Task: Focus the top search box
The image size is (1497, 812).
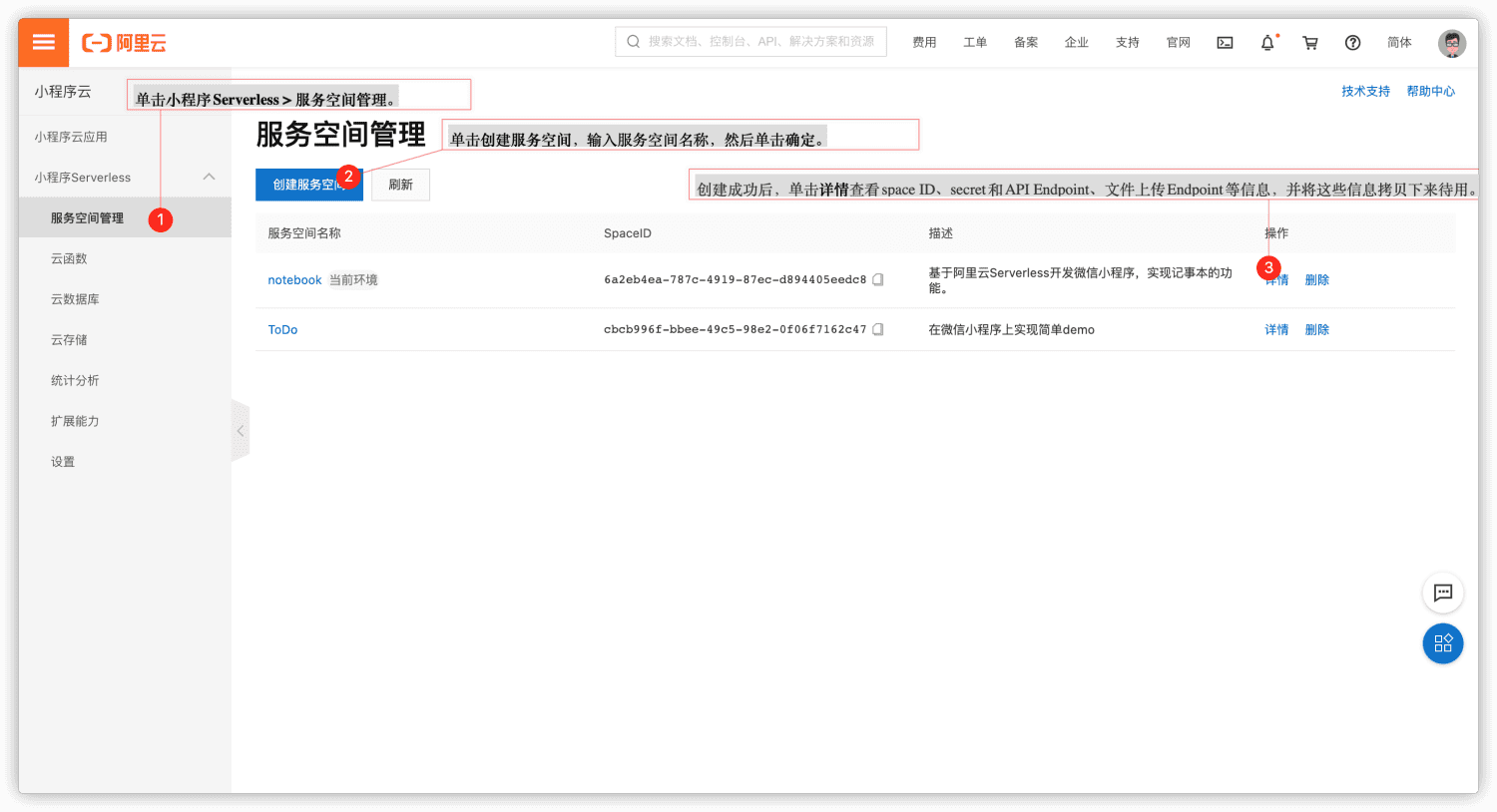Action: 750,42
